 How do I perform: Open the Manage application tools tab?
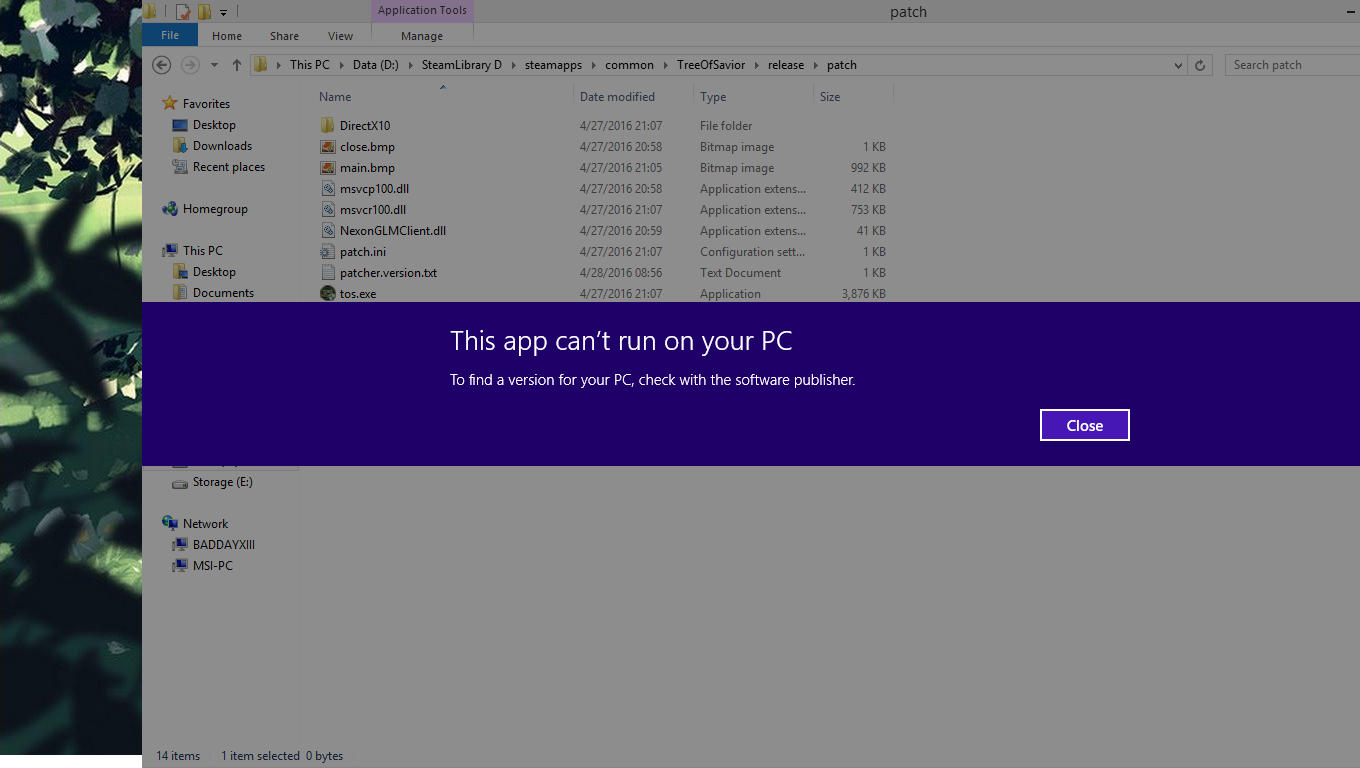click(x=421, y=36)
